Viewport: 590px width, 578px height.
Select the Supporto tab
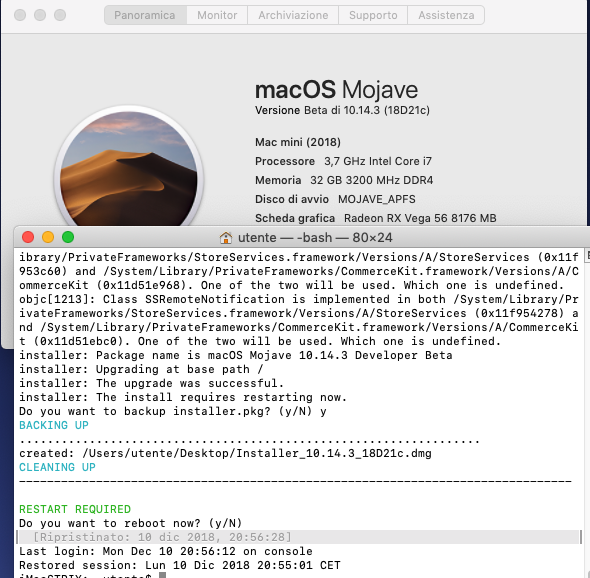coord(373,15)
